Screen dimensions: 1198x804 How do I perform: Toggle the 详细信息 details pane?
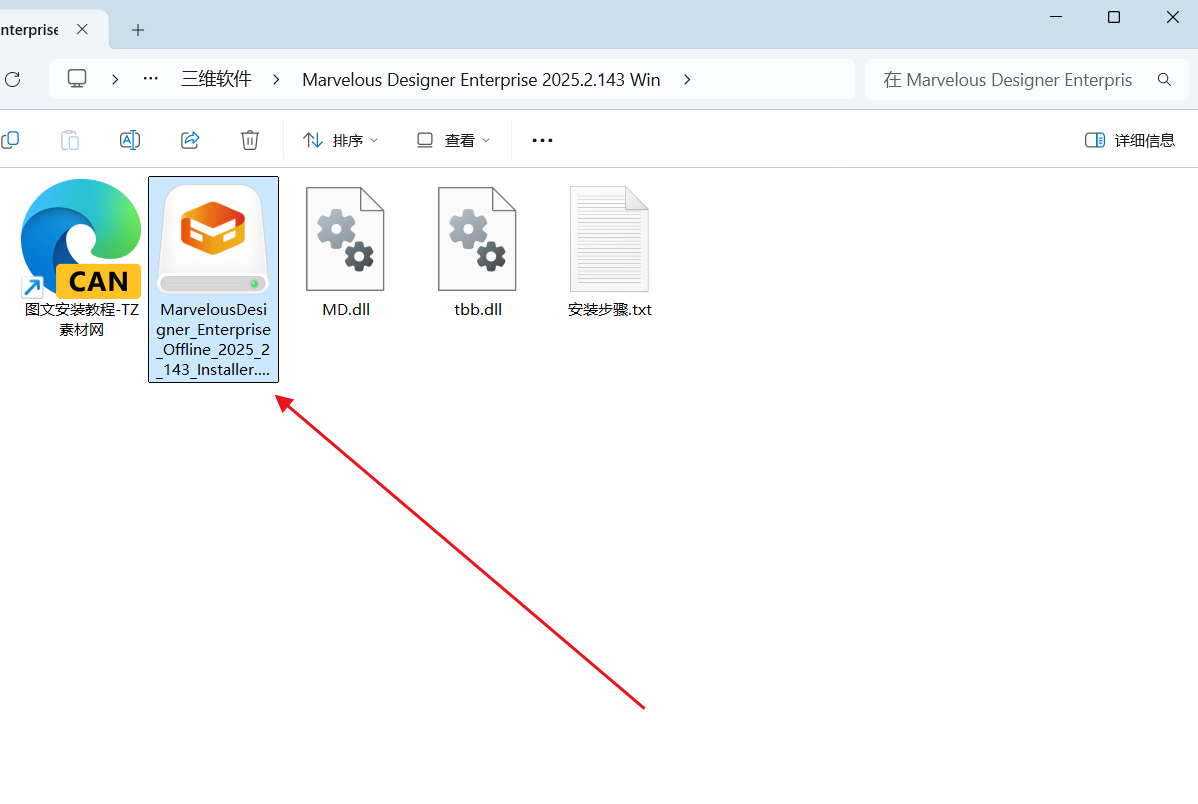(x=1130, y=140)
